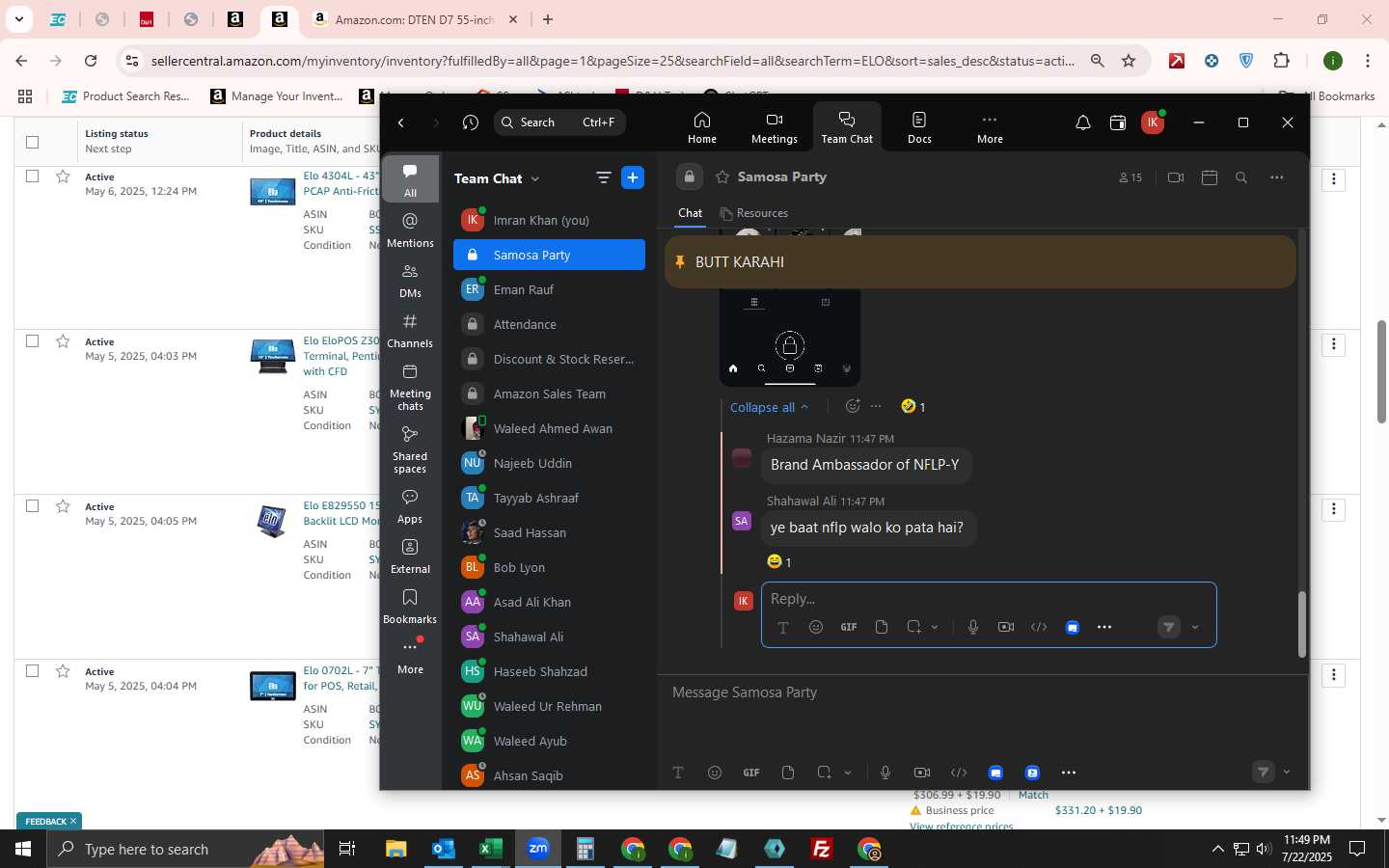The width and height of the screenshot is (1389, 868).
Task: Check the Elo EloPOS listing checkbox
Action: 32,341
